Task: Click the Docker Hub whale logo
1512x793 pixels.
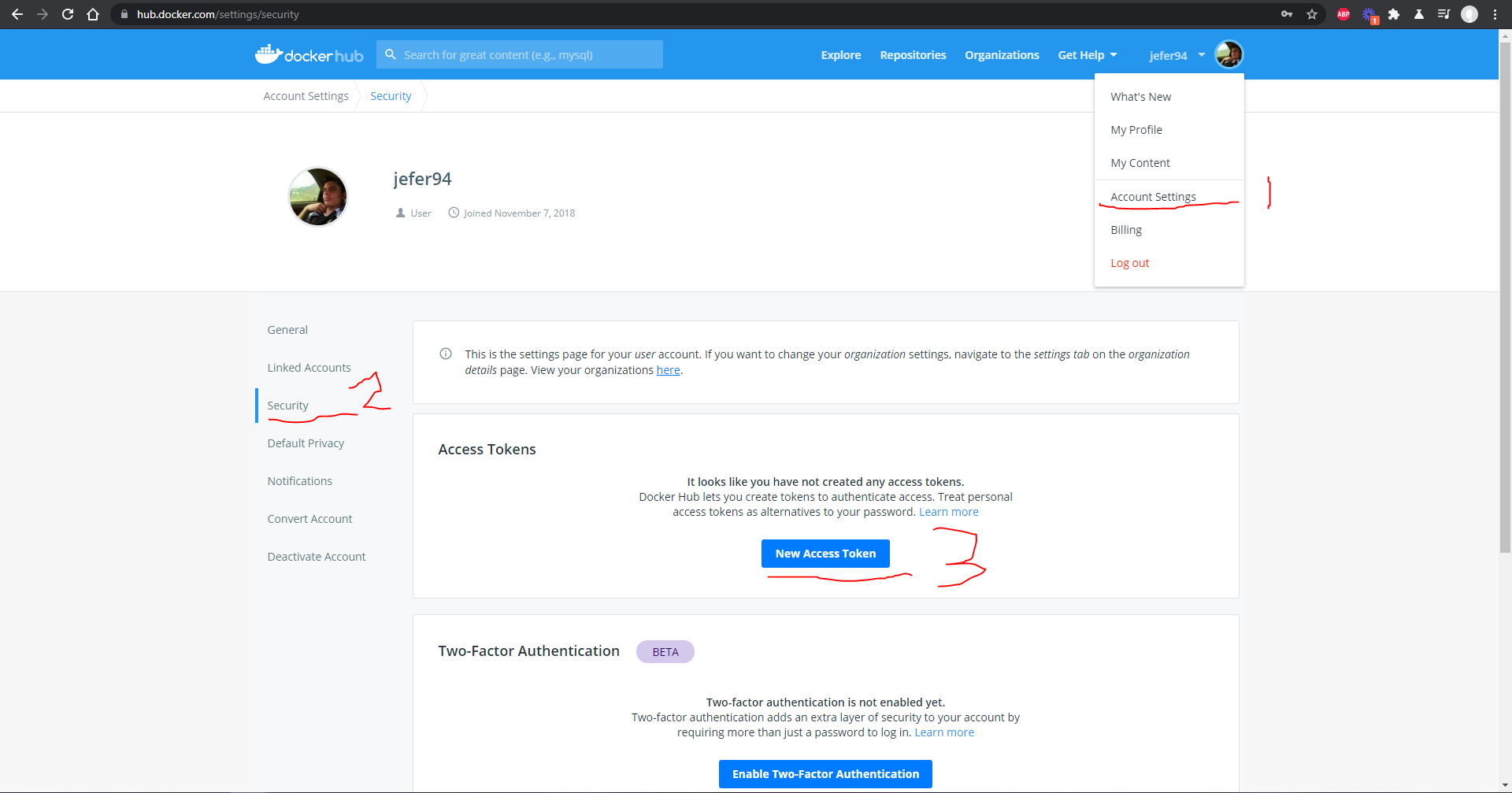Action: click(309, 54)
